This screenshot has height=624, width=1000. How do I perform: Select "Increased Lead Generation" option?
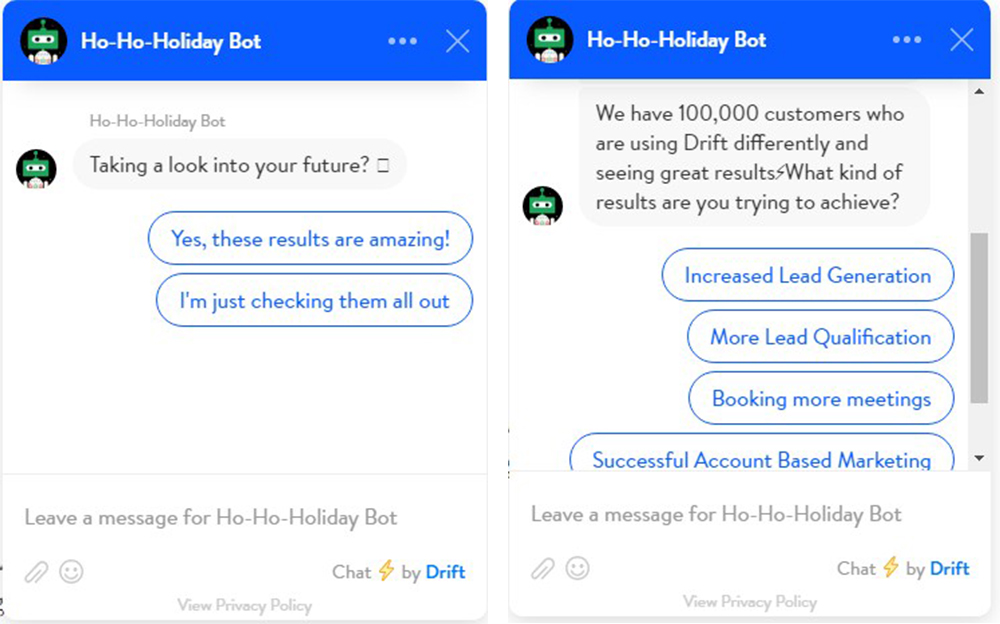coord(807,276)
